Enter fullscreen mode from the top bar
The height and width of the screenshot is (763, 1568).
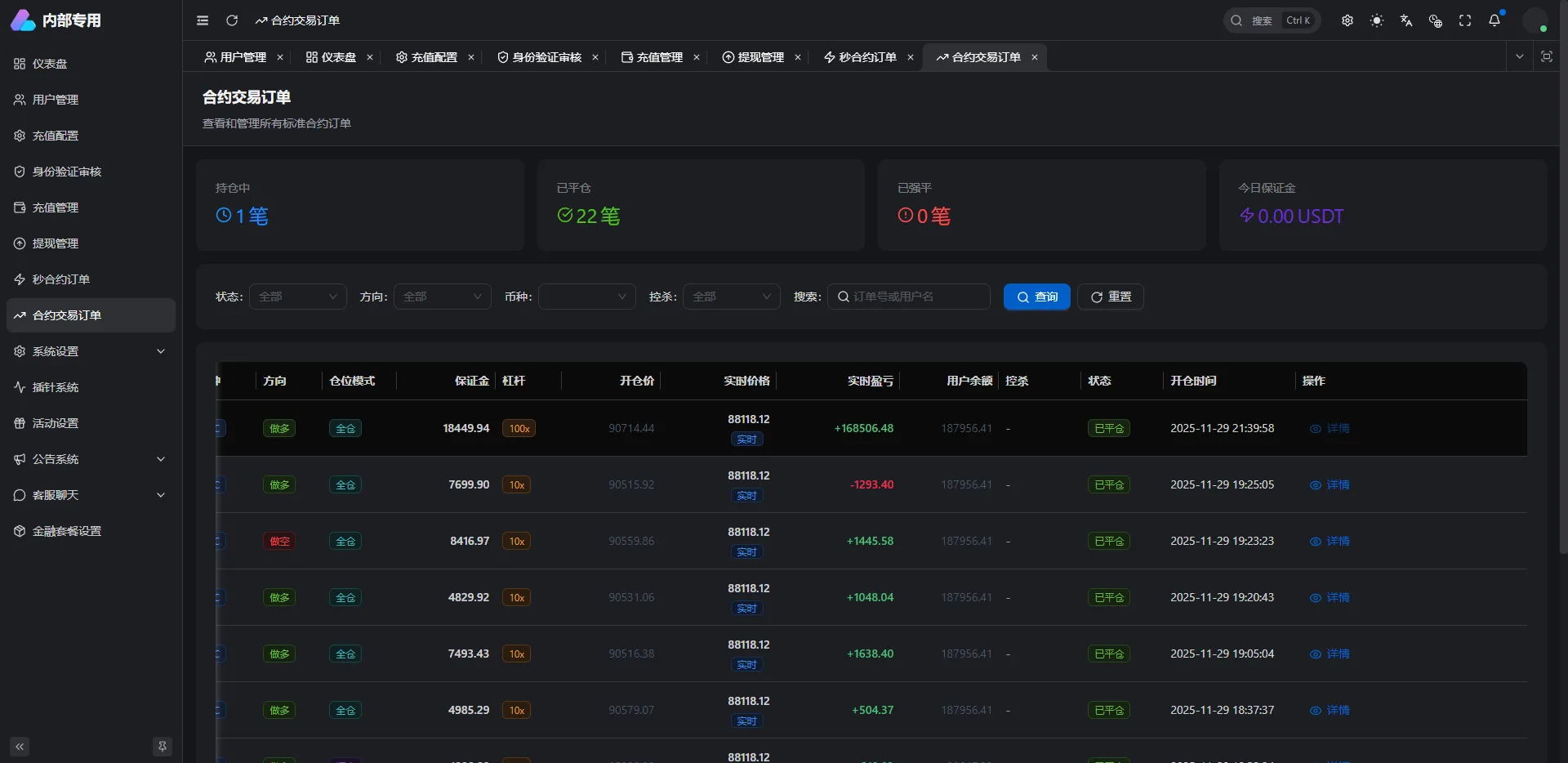click(1464, 20)
